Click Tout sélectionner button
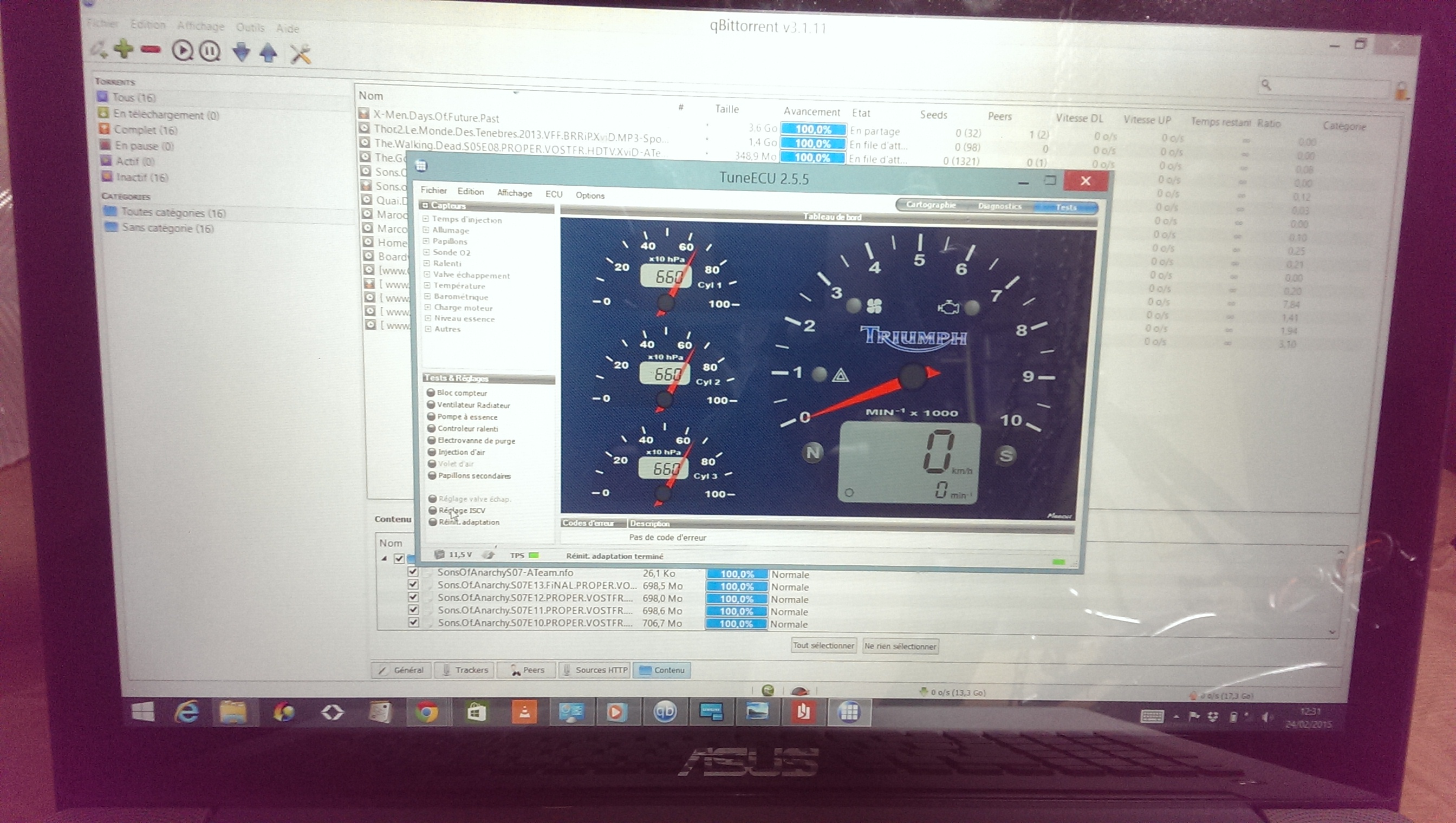 (x=823, y=645)
